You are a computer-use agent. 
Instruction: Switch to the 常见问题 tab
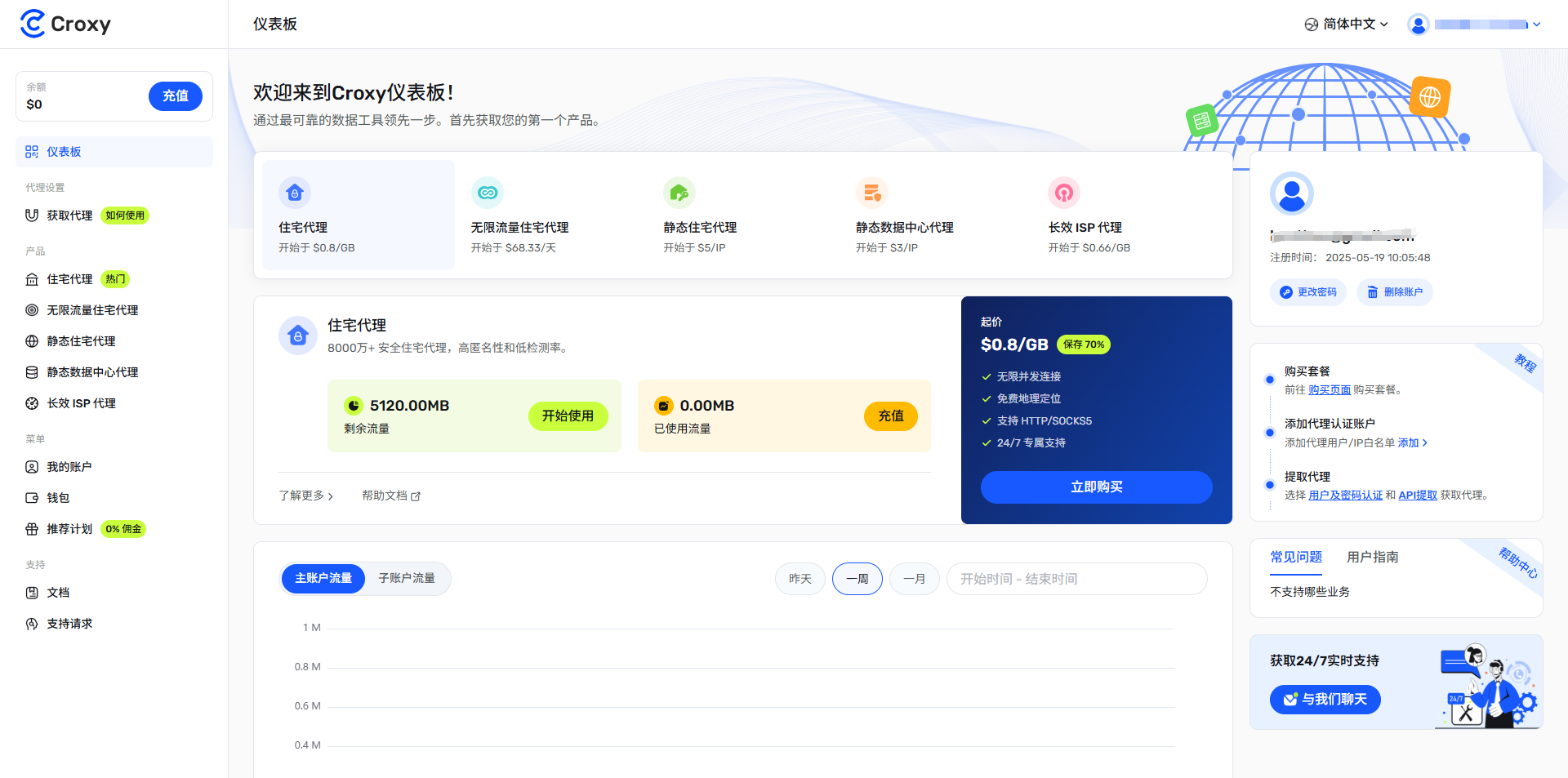1296,557
